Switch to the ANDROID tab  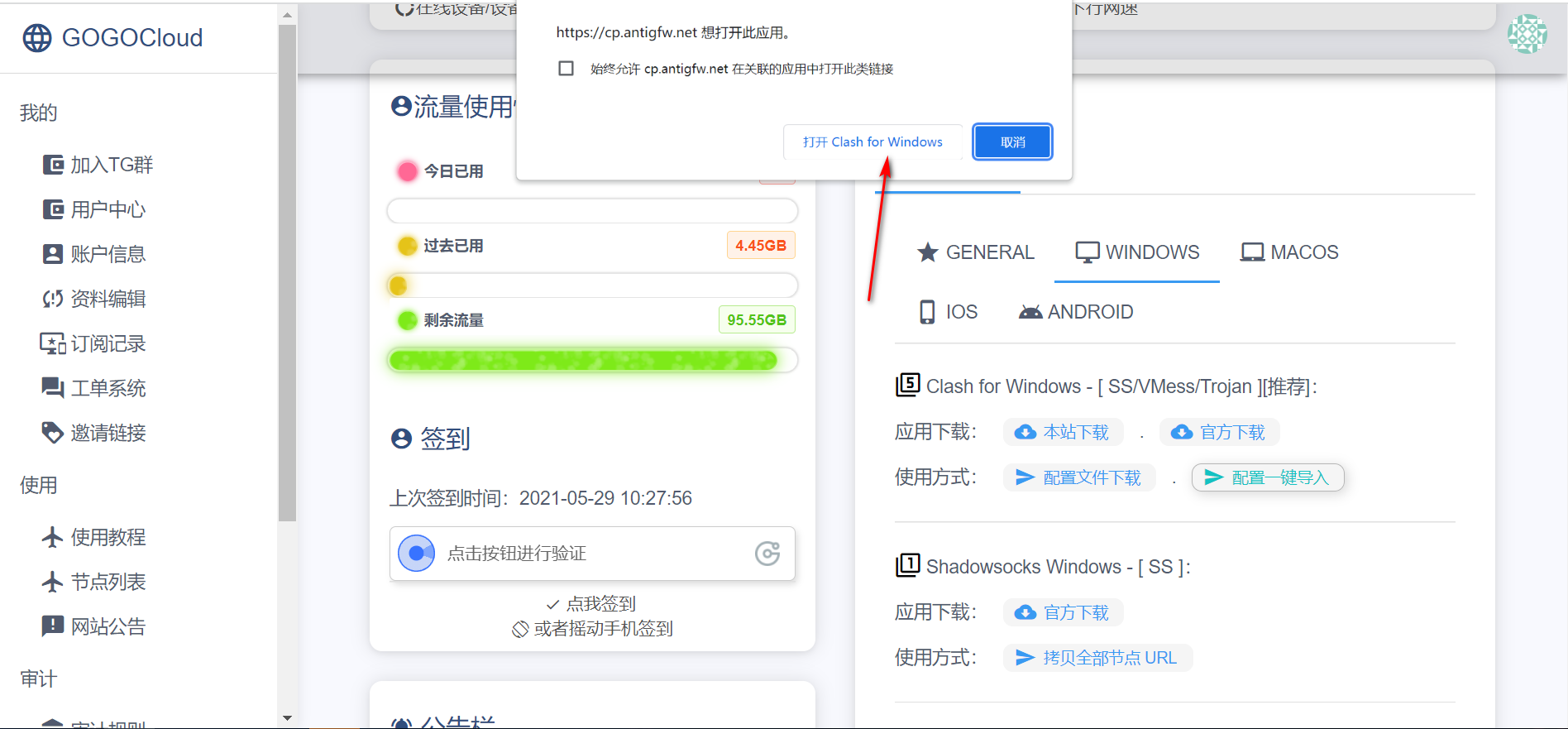[x=1075, y=312]
